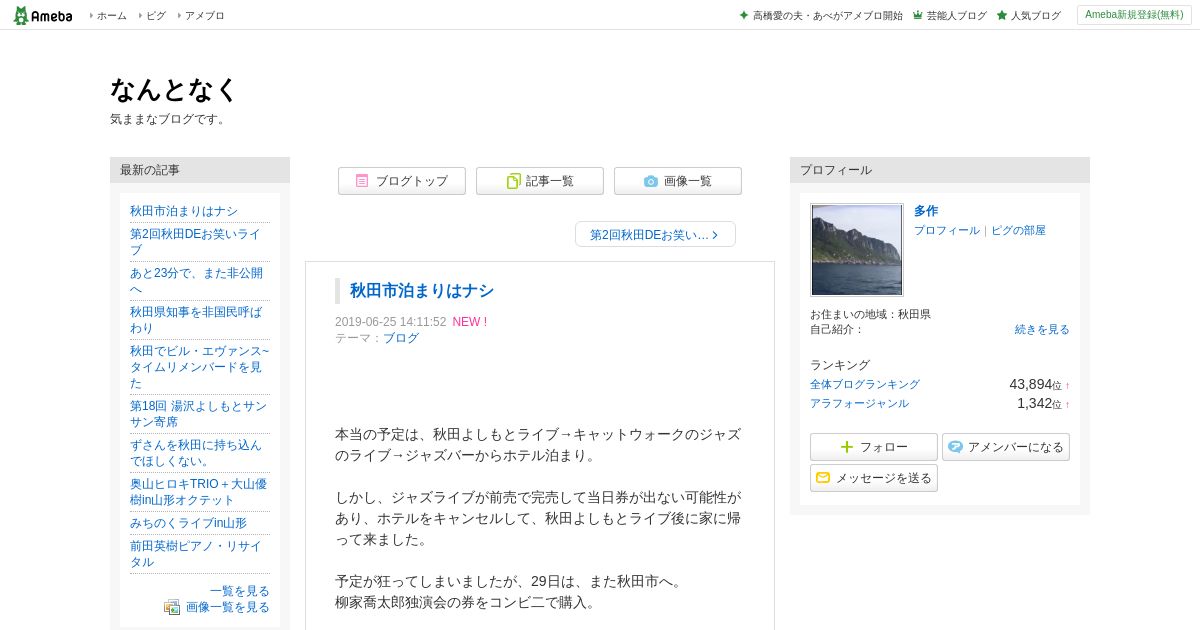Open アメブロ in the top navigation
This screenshot has height=630, width=1200.
click(x=204, y=16)
